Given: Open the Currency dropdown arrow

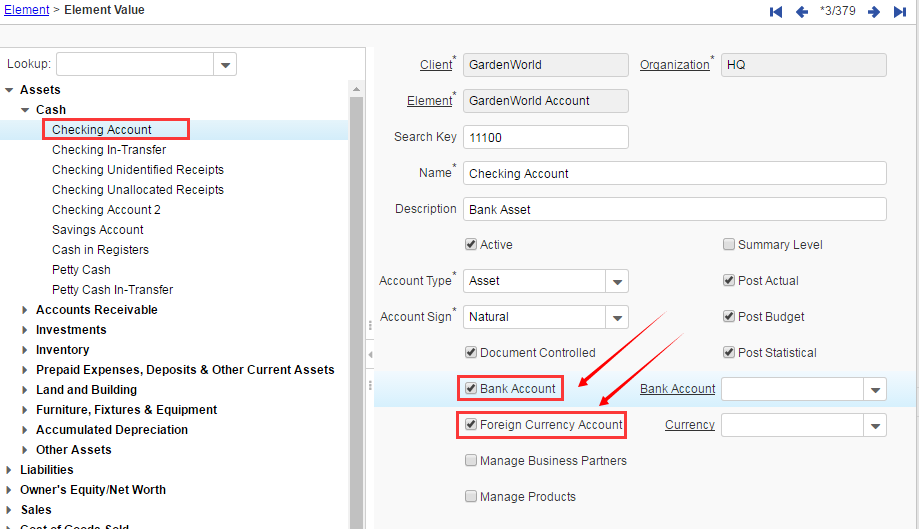Looking at the screenshot, I should 875,426.
